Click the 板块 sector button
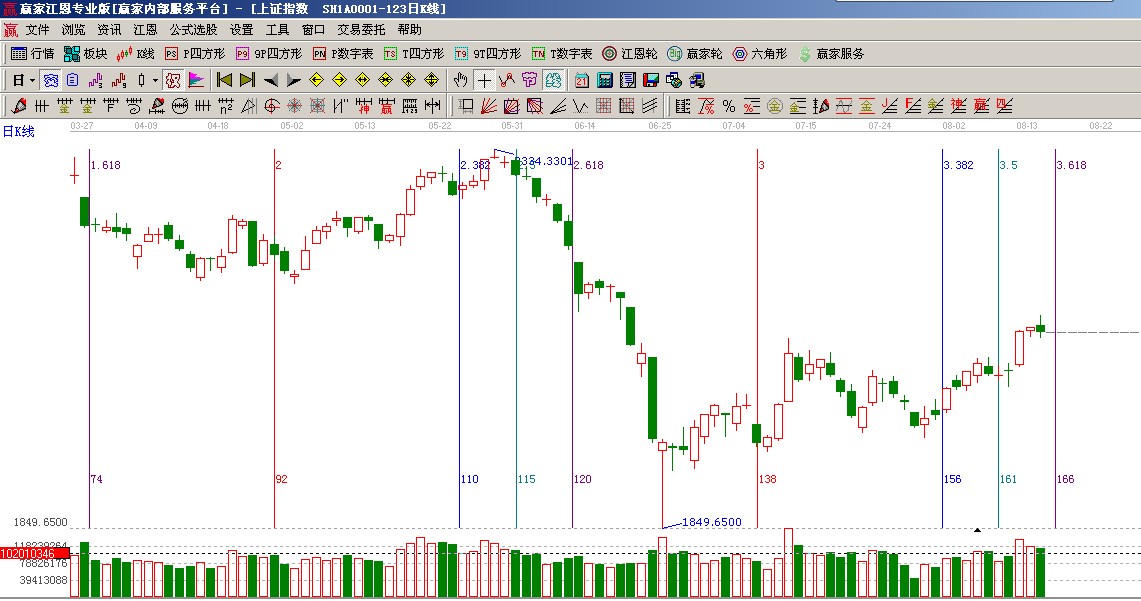The width and height of the screenshot is (1141, 601). tap(86, 54)
